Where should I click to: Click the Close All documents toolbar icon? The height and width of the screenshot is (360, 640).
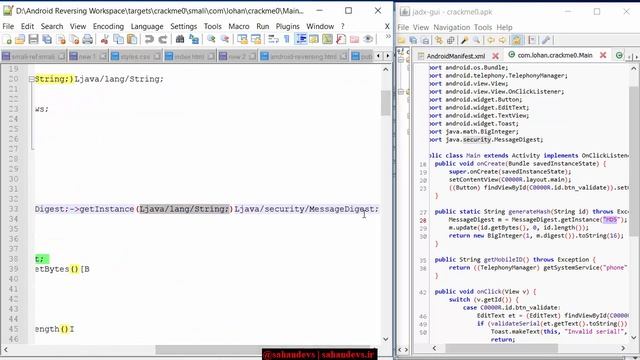(74, 39)
